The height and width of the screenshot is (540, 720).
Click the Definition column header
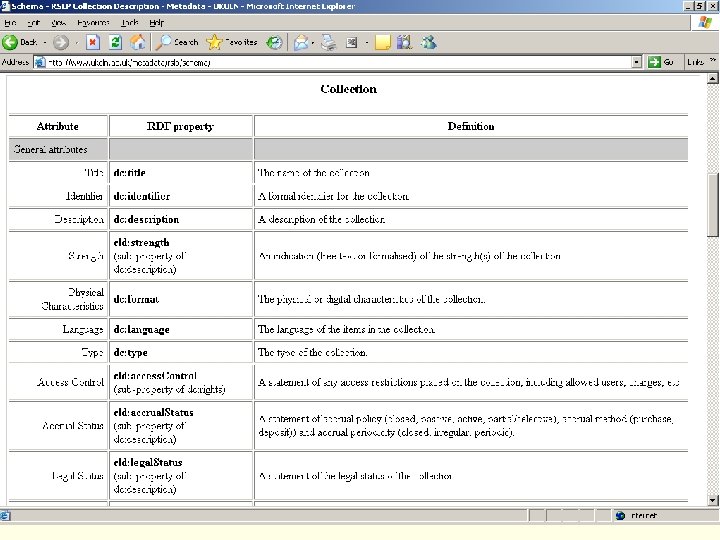[x=471, y=126]
